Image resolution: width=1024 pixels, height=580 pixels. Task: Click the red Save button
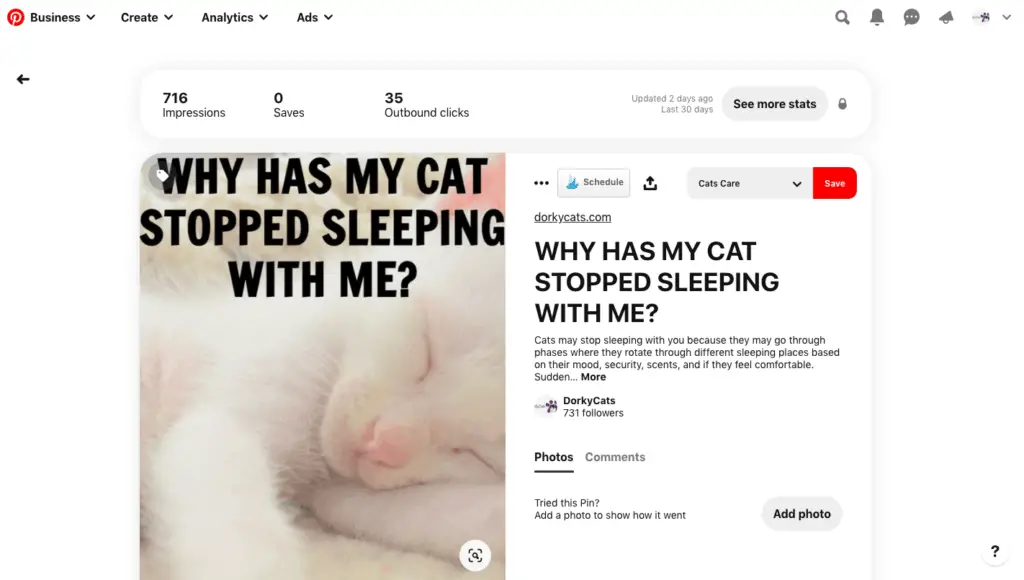tap(835, 184)
